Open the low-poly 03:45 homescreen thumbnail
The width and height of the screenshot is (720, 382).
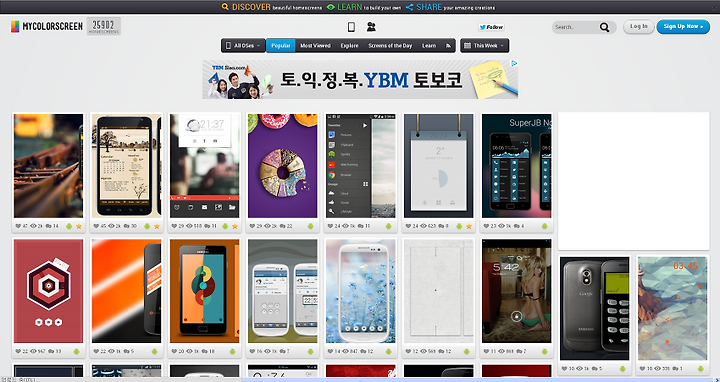[x=673, y=308]
